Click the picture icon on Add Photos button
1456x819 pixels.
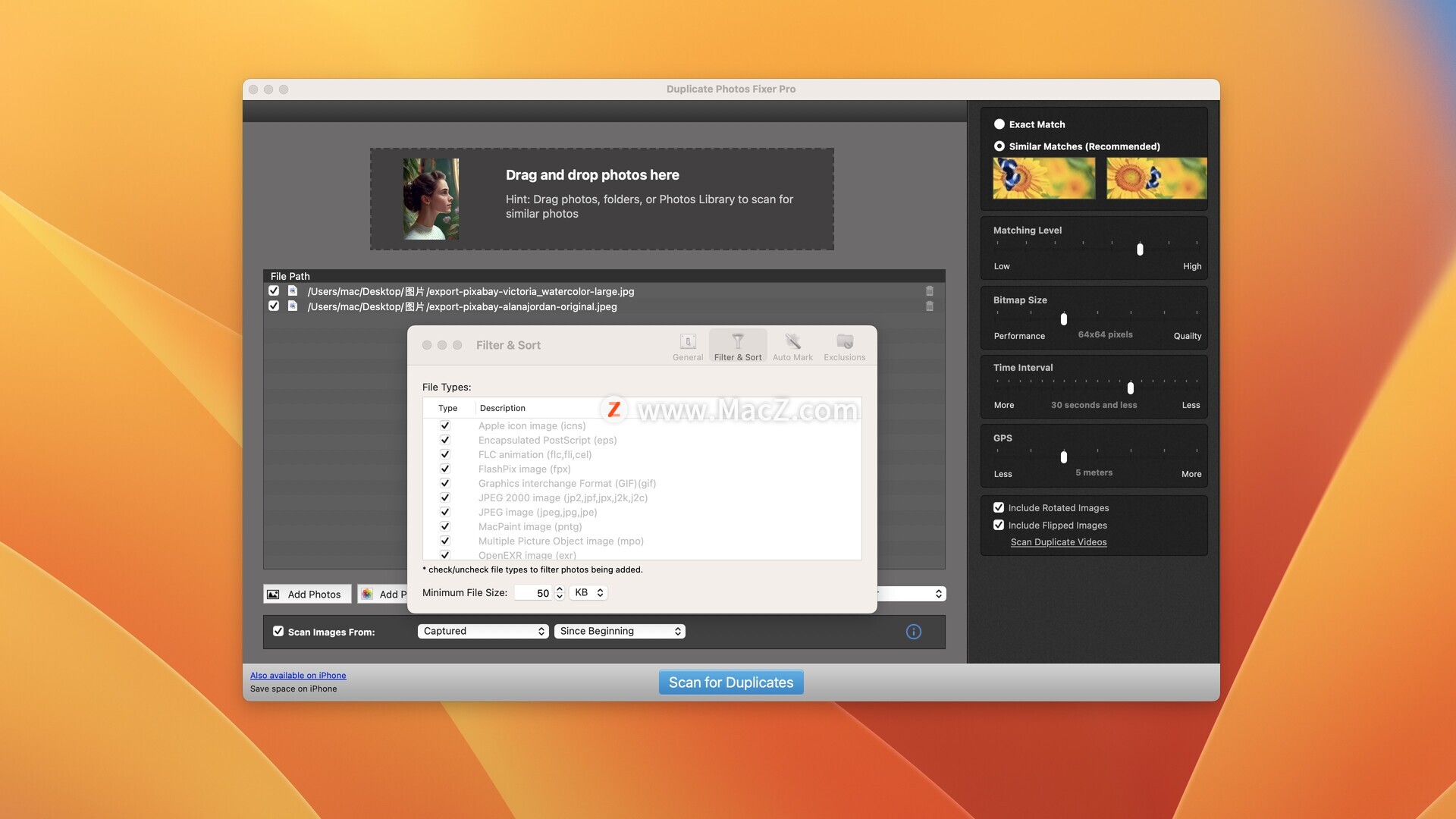(274, 595)
